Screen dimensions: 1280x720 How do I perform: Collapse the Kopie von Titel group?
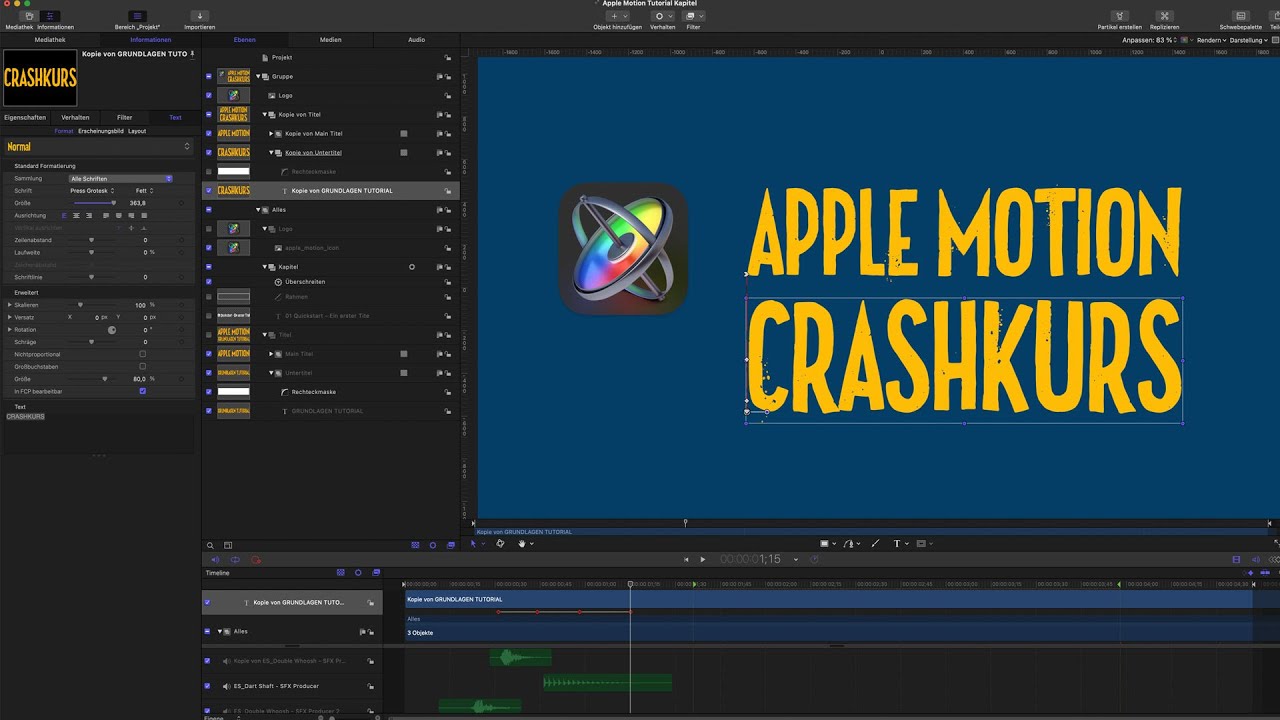[265, 114]
